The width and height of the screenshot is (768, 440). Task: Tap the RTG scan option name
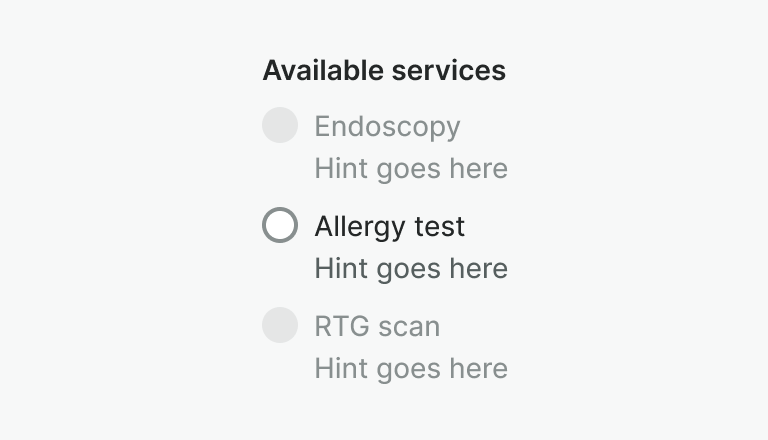coord(377,326)
